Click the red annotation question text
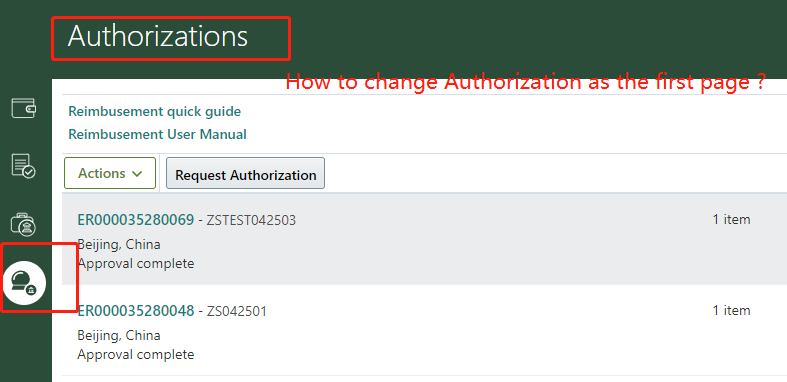The image size is (787, 382). [526, 82]
